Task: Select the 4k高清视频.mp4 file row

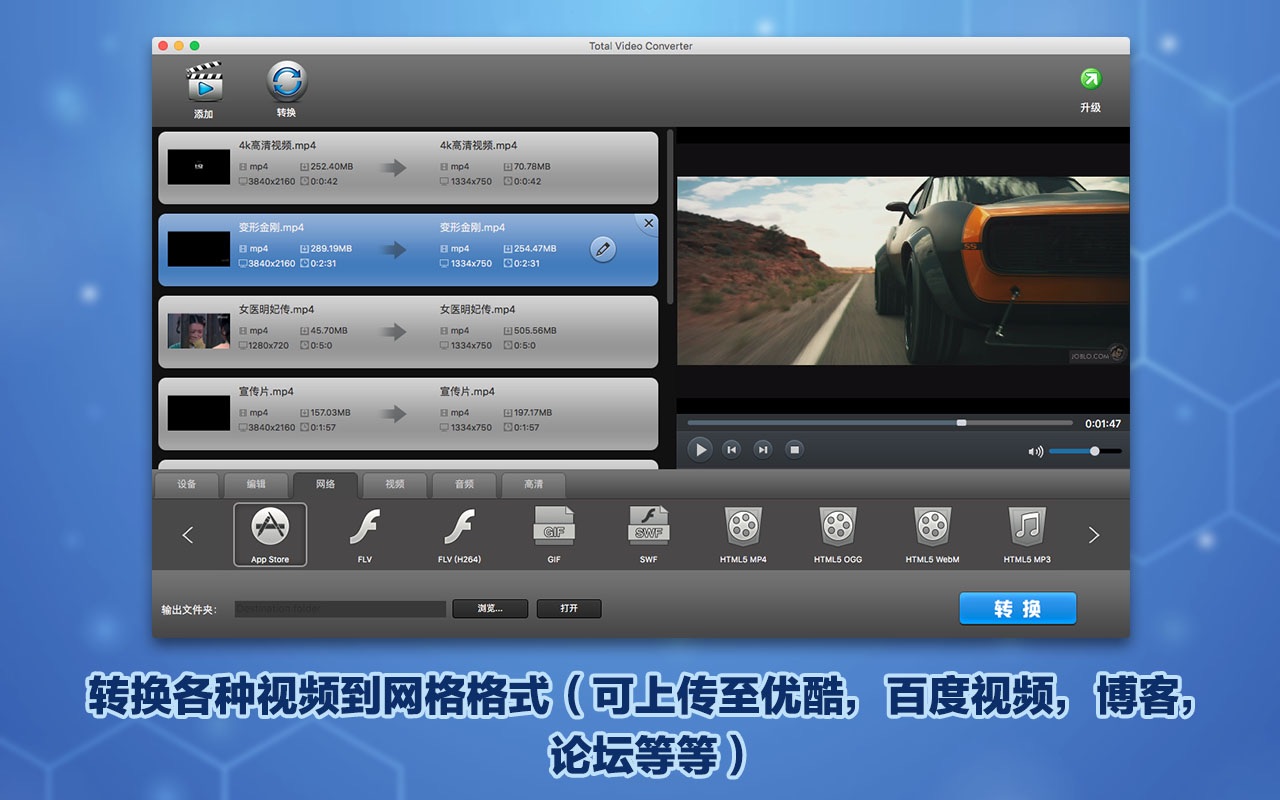Action: (408, 168)
